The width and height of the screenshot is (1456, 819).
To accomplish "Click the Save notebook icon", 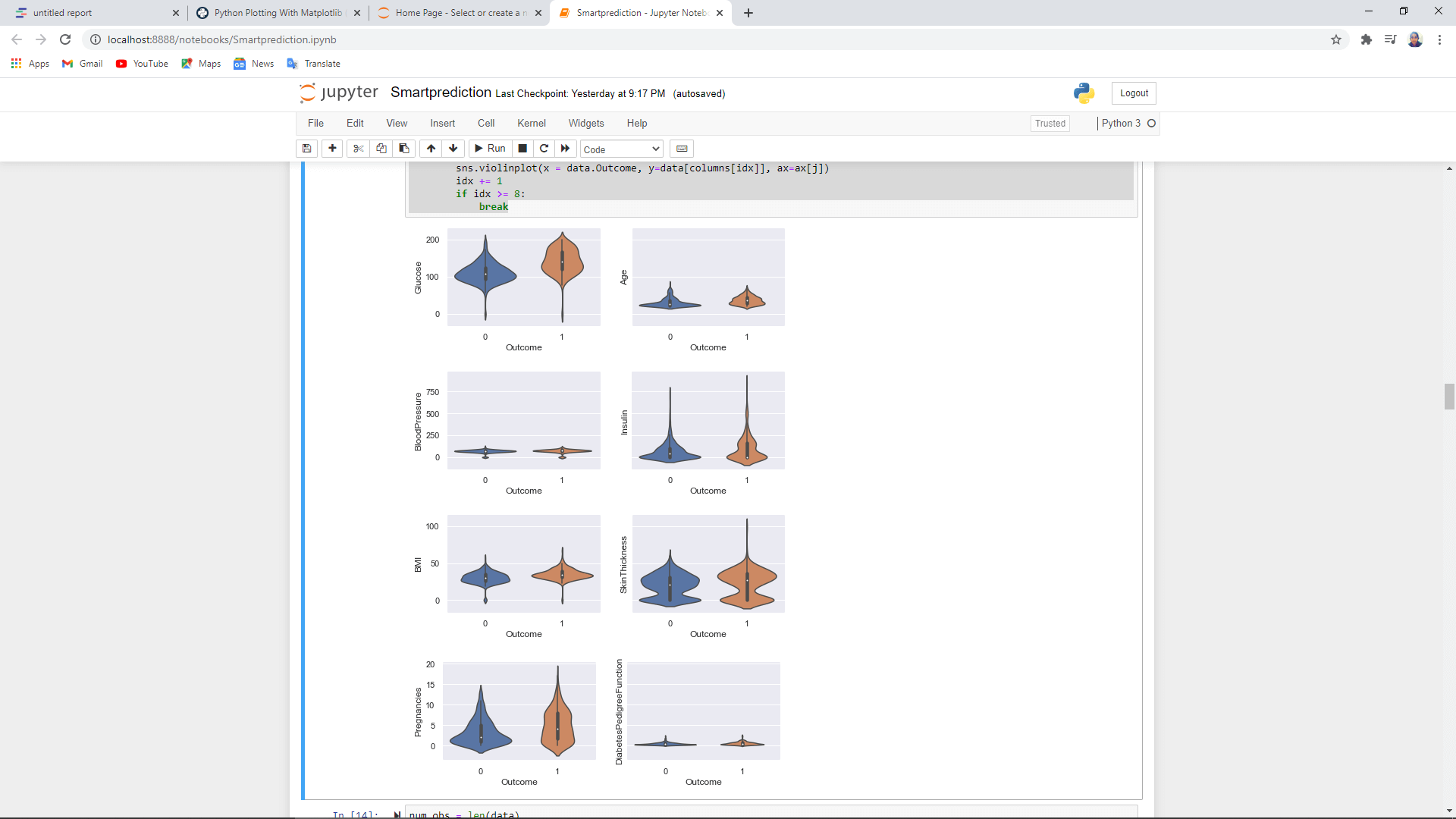I will coord(309,148).
